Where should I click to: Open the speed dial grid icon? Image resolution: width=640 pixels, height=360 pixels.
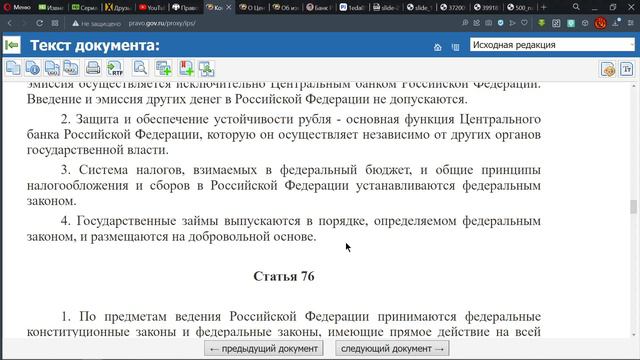point(55,23)
